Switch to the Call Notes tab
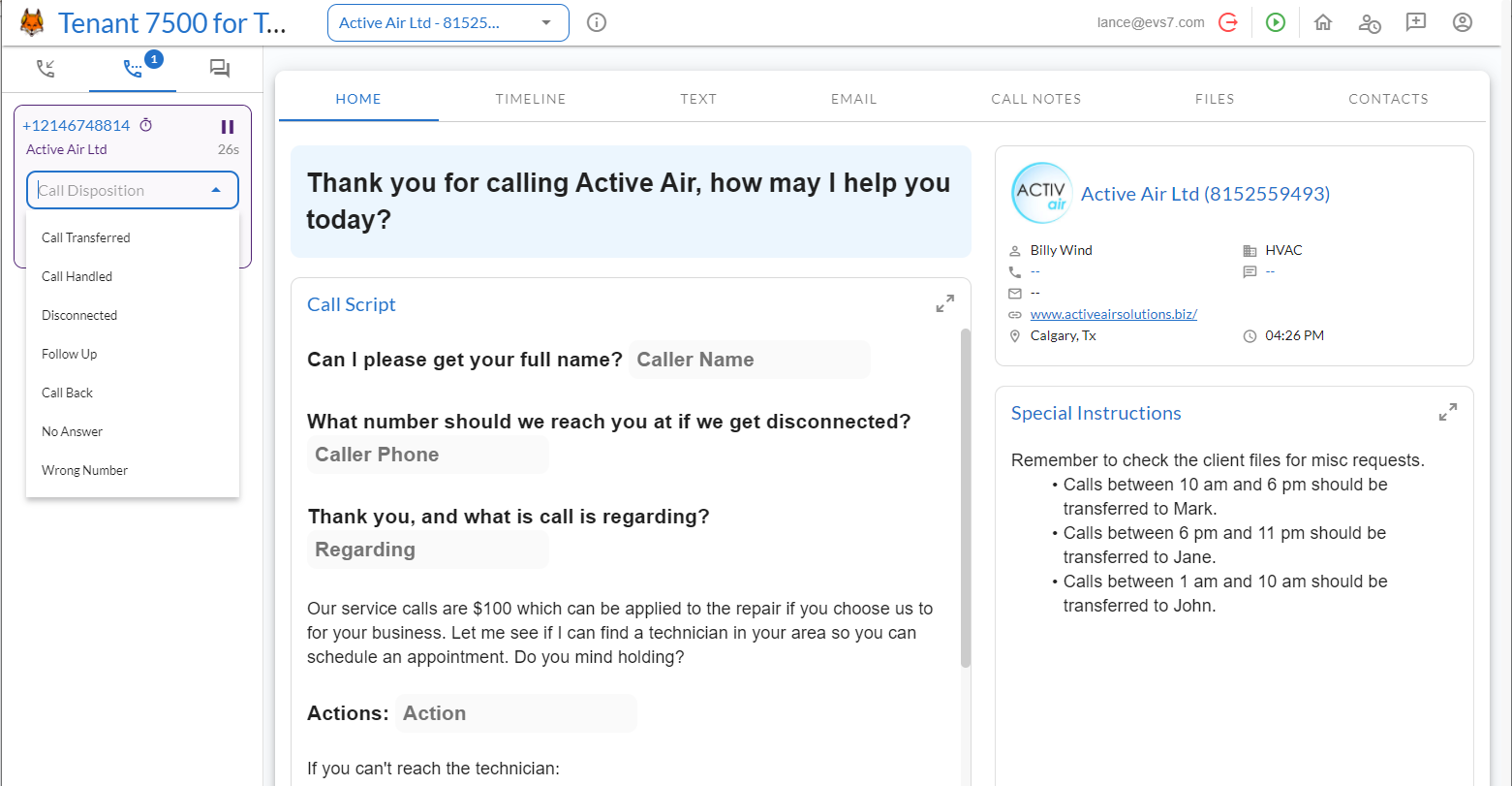This screenshot has width=1512, height=786. click(1035, 98)
